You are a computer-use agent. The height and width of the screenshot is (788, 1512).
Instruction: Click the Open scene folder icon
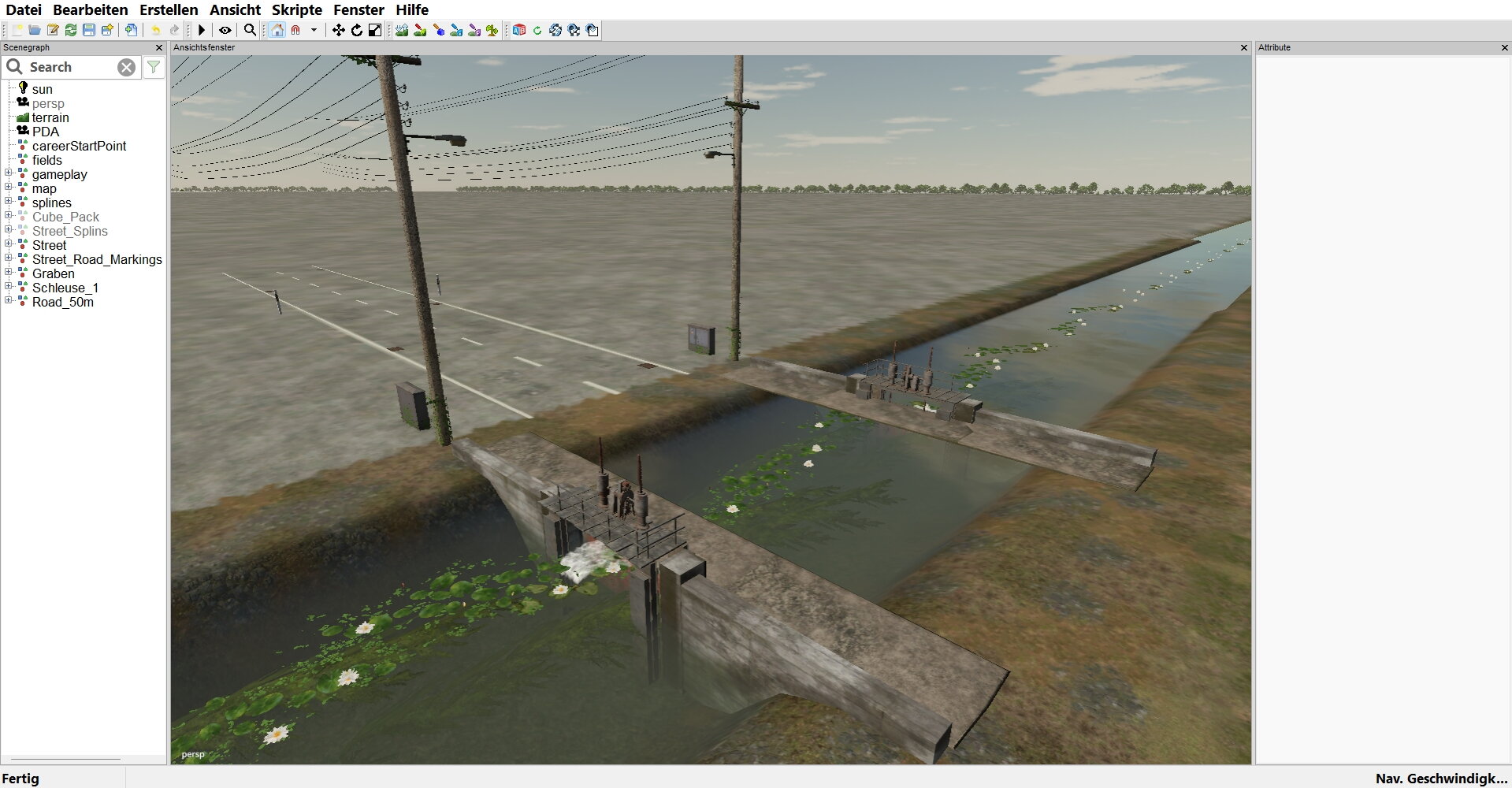coord(35,30)
